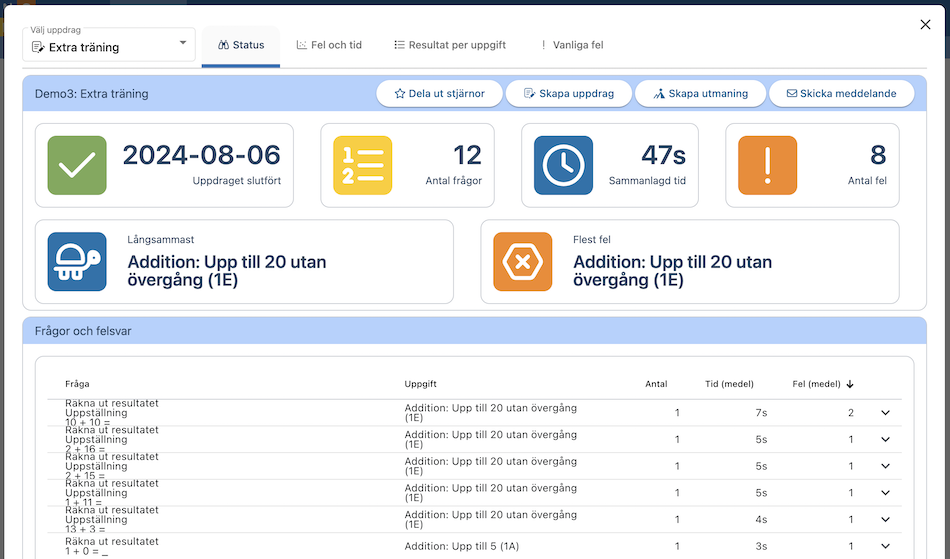Click the 7s time value cell
The width and height of the screenshot is (950, 559).
(x=761, y=413)
